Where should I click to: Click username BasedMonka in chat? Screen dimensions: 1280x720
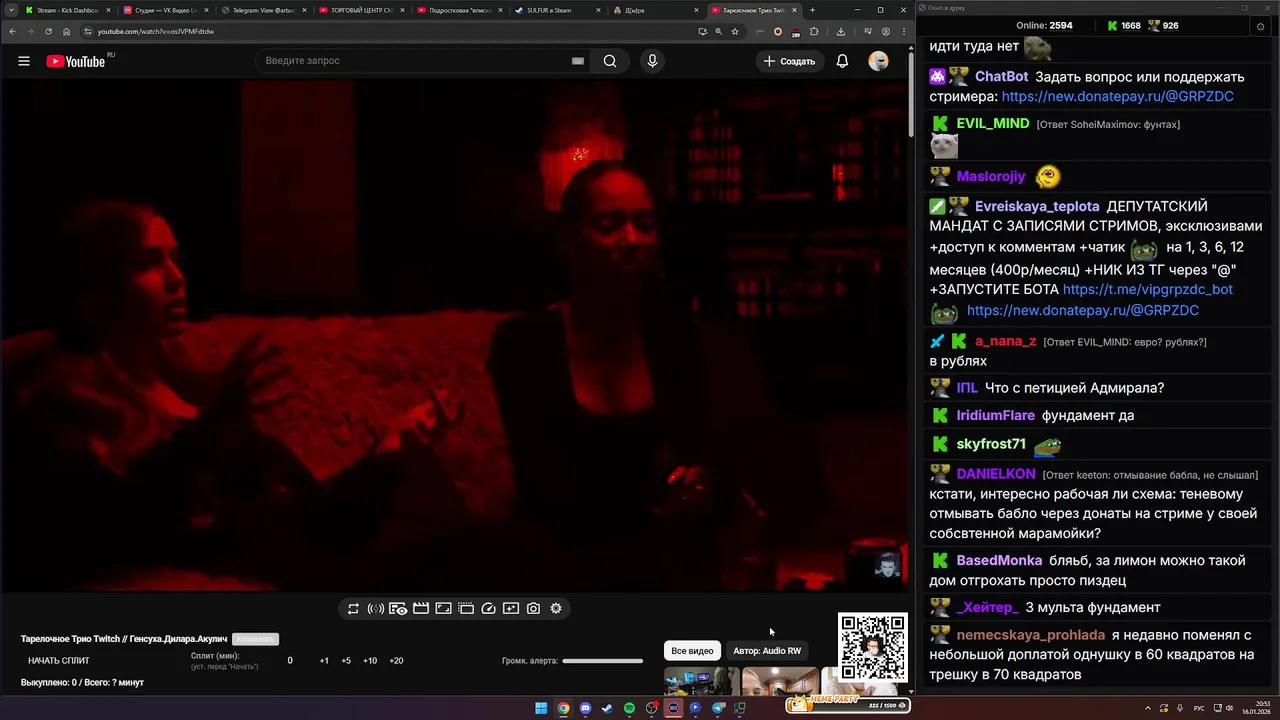pyautogui.click(x=999, y=561)
